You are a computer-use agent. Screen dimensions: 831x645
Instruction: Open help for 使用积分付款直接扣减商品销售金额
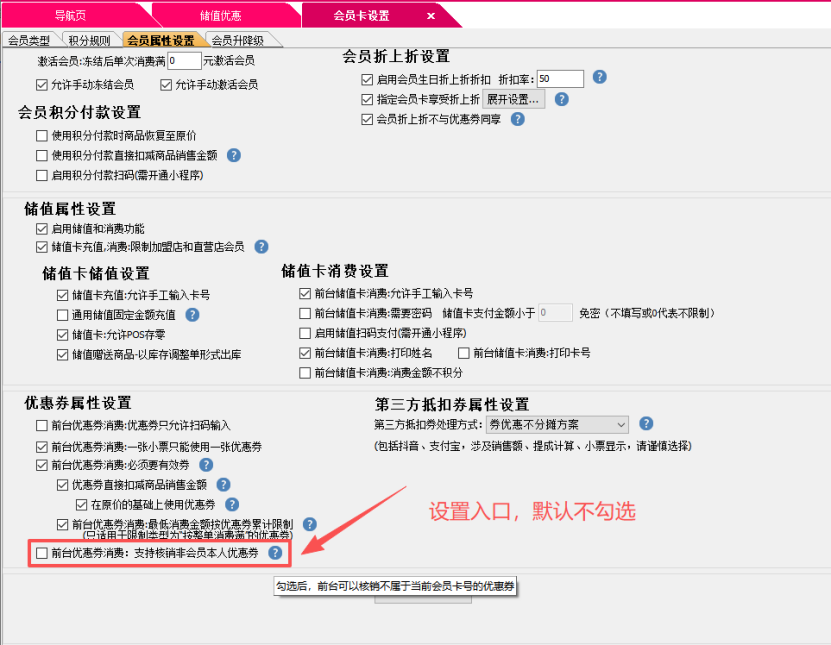point(234,155)
